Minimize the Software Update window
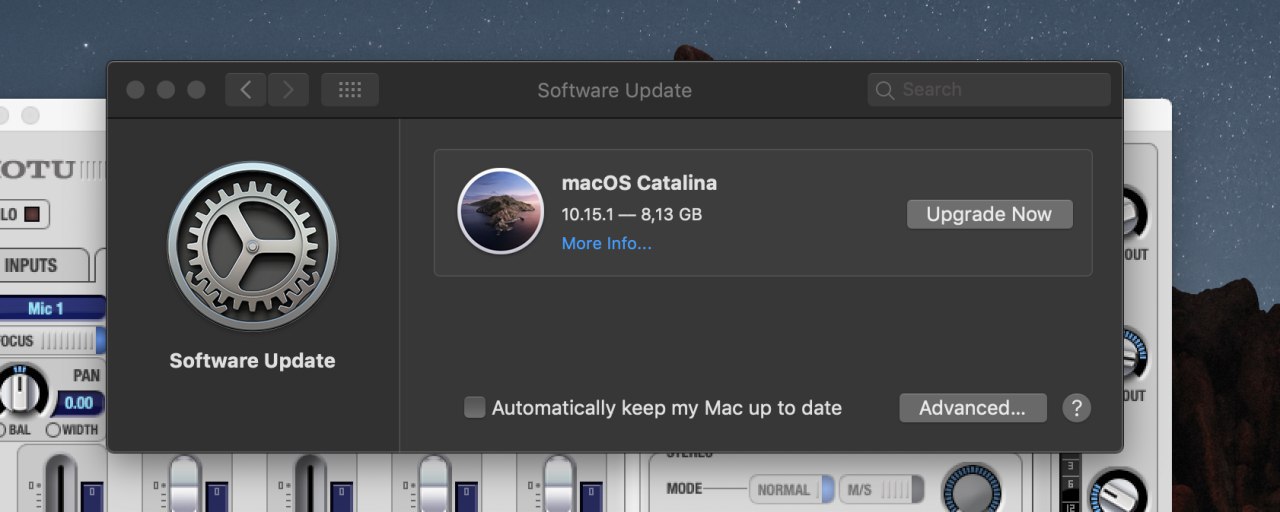Screen dimensions: 1280x512 pos(166,90)
